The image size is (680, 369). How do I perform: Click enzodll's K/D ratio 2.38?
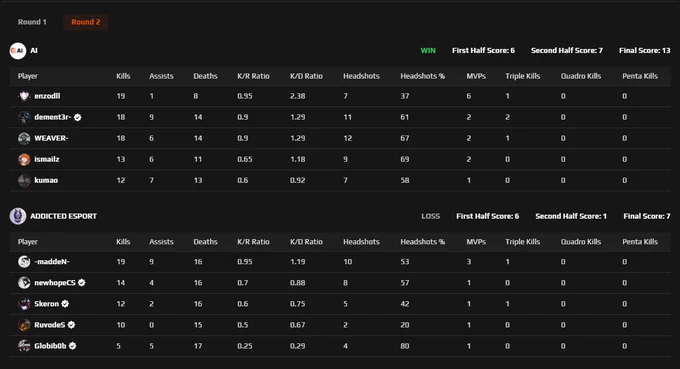click(x=298, y=96)
